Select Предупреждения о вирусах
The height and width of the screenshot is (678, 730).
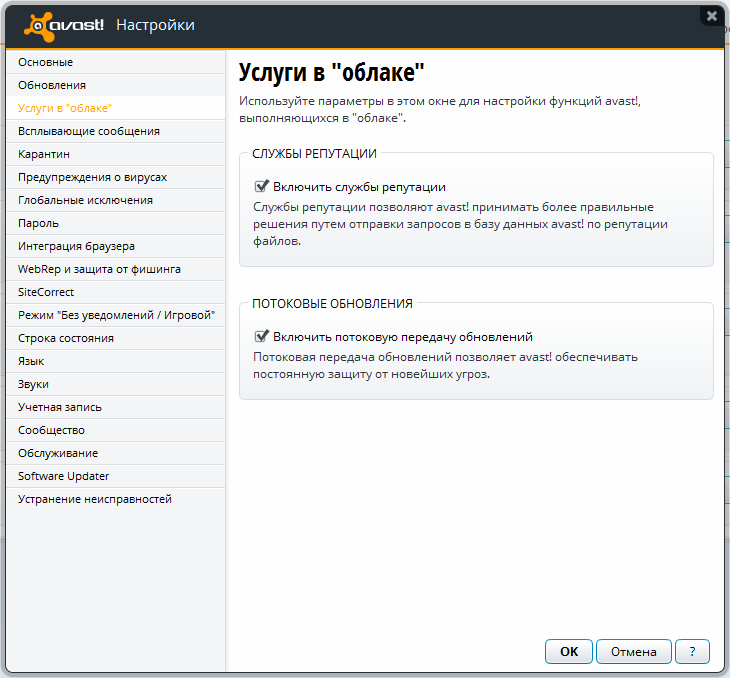(x=116, y=177)
